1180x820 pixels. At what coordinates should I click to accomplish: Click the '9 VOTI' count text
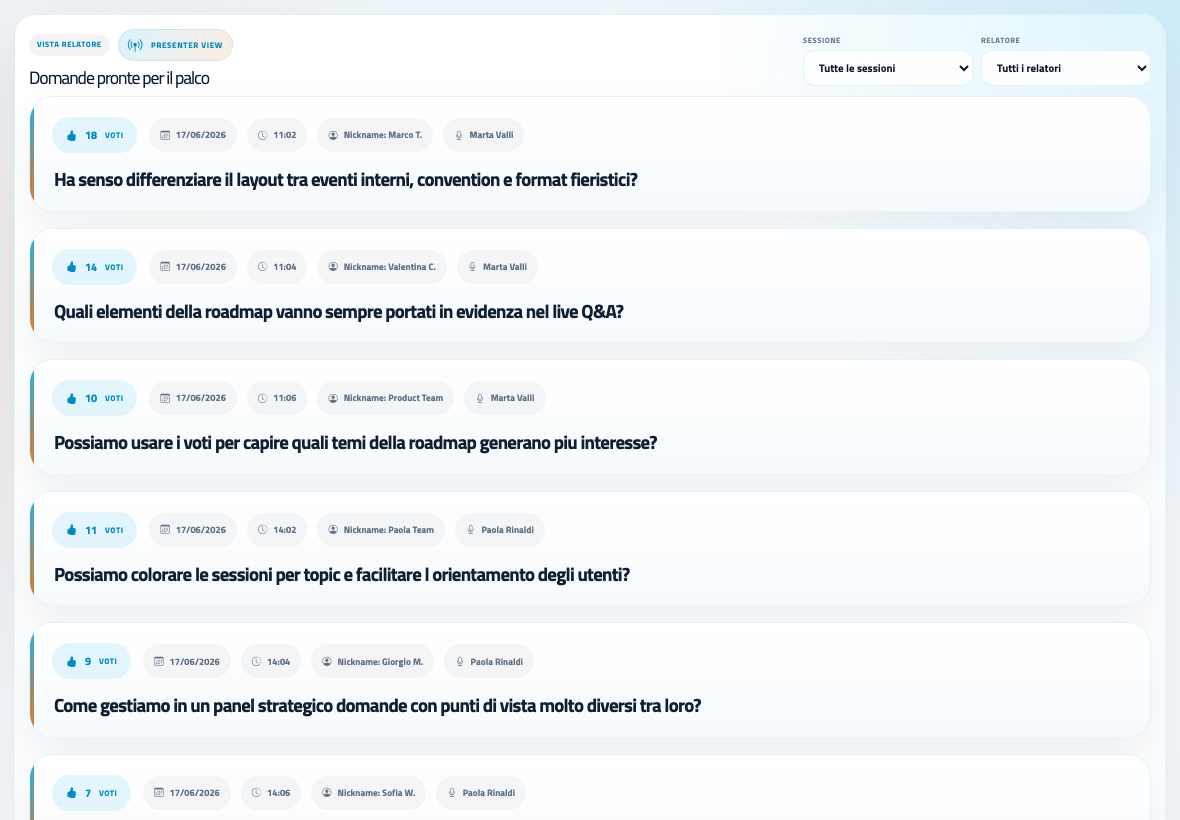click(101, 662)
